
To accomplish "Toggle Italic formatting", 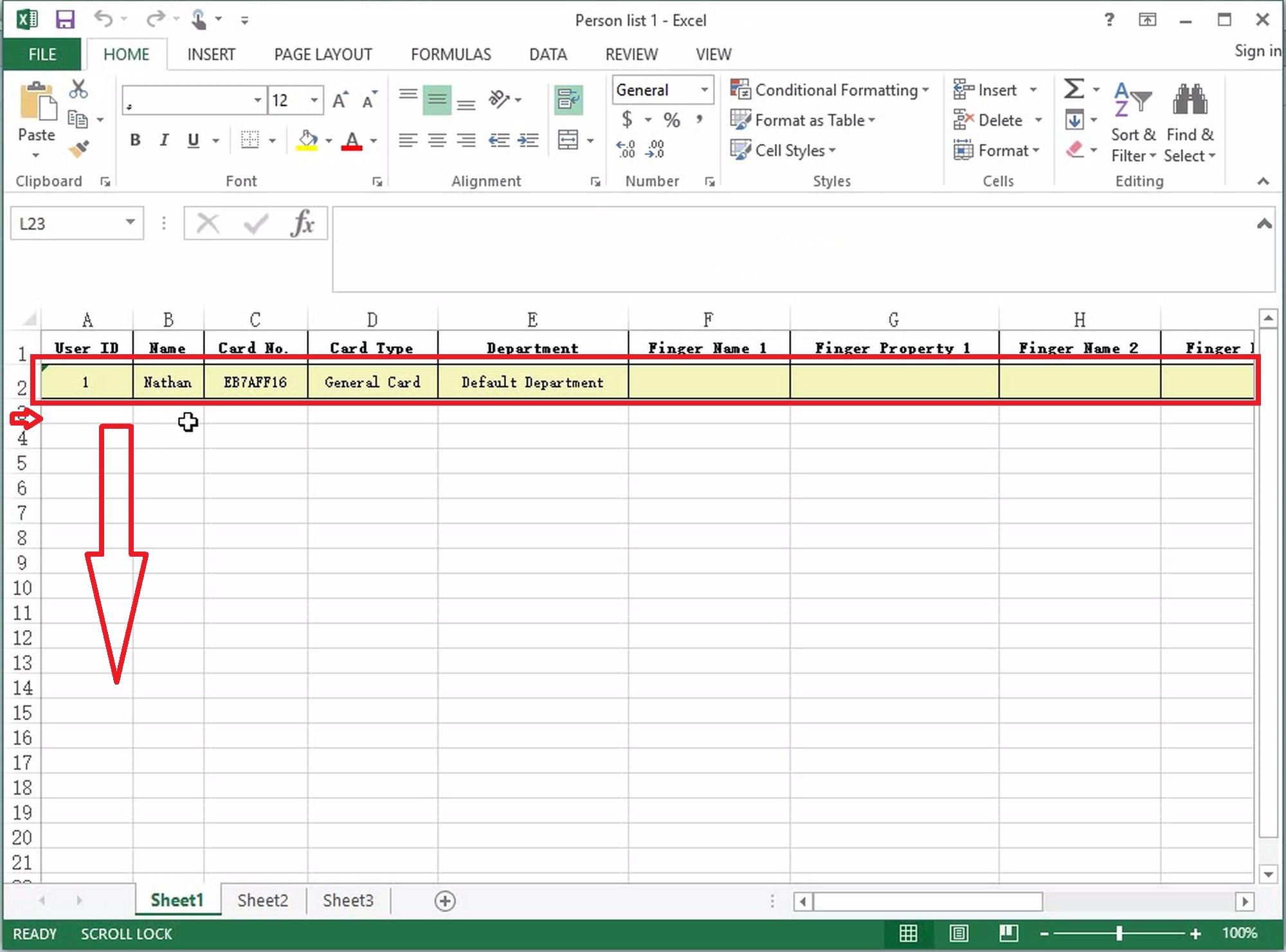I will coord(164,140).
